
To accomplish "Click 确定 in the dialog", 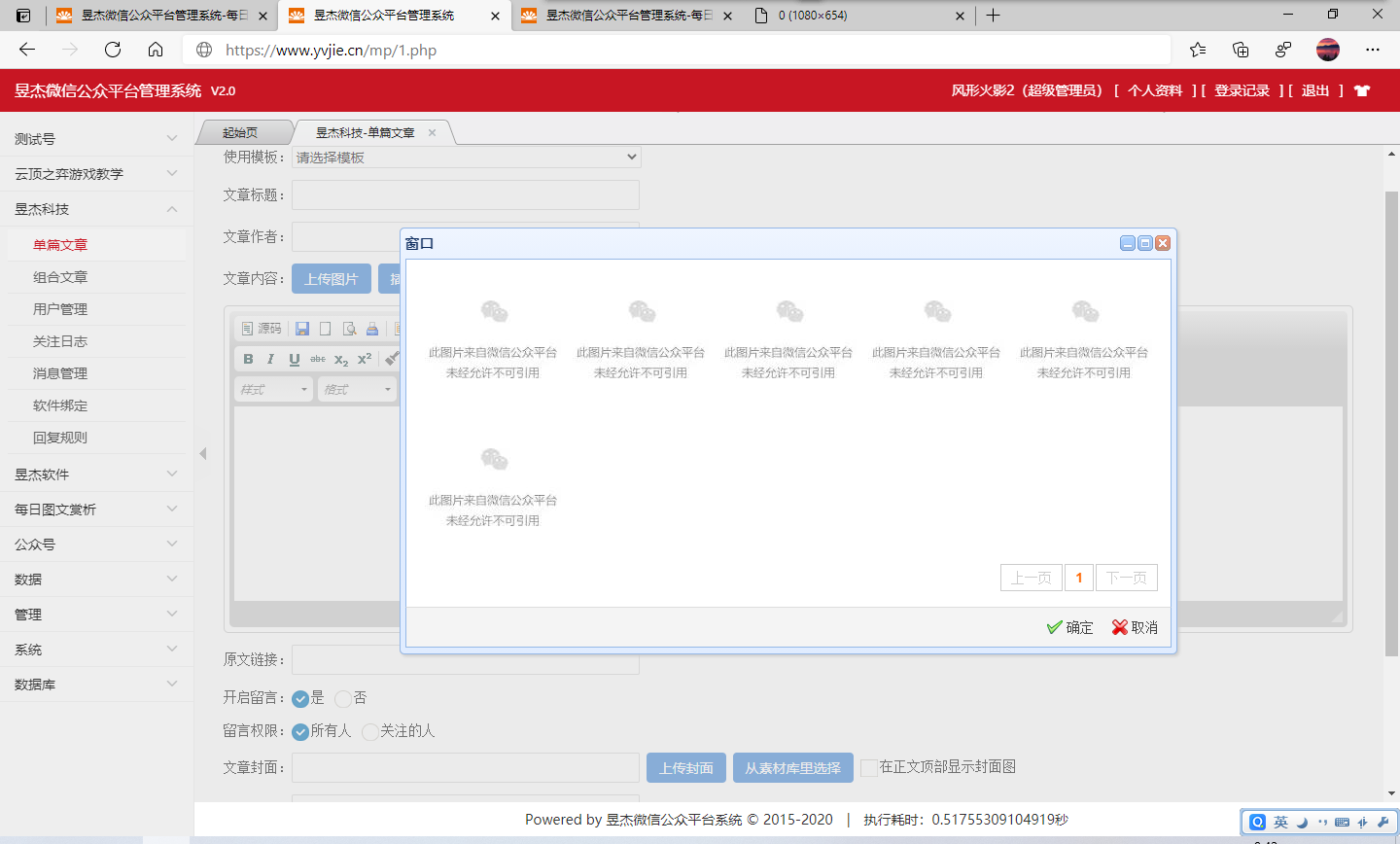I will (x=1069, y=627).
